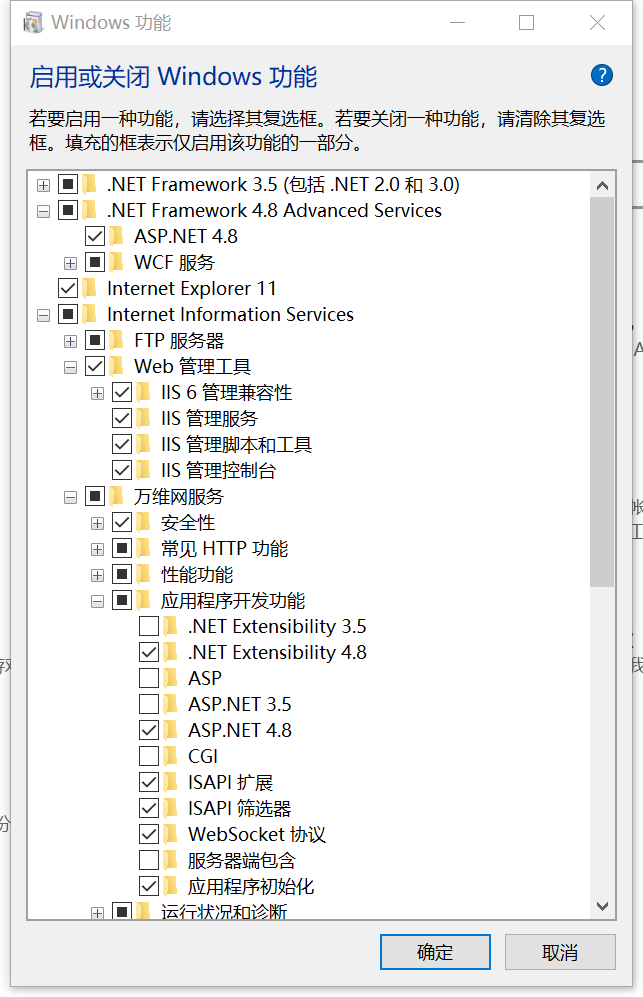Expand IIS 6 管理兼容性 node

97,394
